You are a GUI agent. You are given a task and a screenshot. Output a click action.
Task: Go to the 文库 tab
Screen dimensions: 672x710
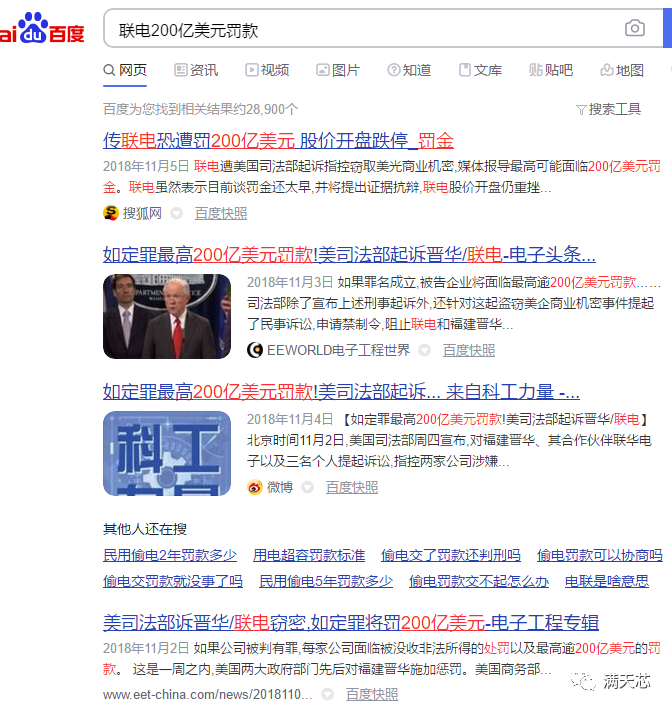coord(480,70)
